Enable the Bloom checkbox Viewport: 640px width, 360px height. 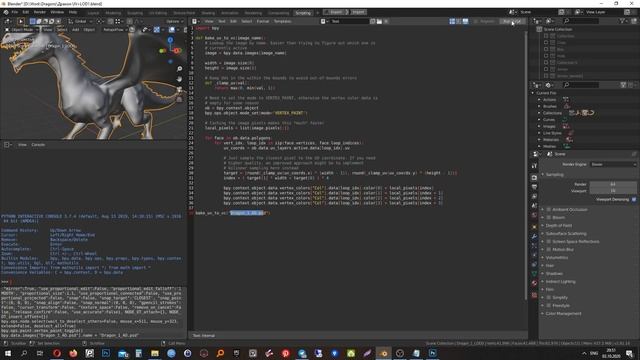549,218
